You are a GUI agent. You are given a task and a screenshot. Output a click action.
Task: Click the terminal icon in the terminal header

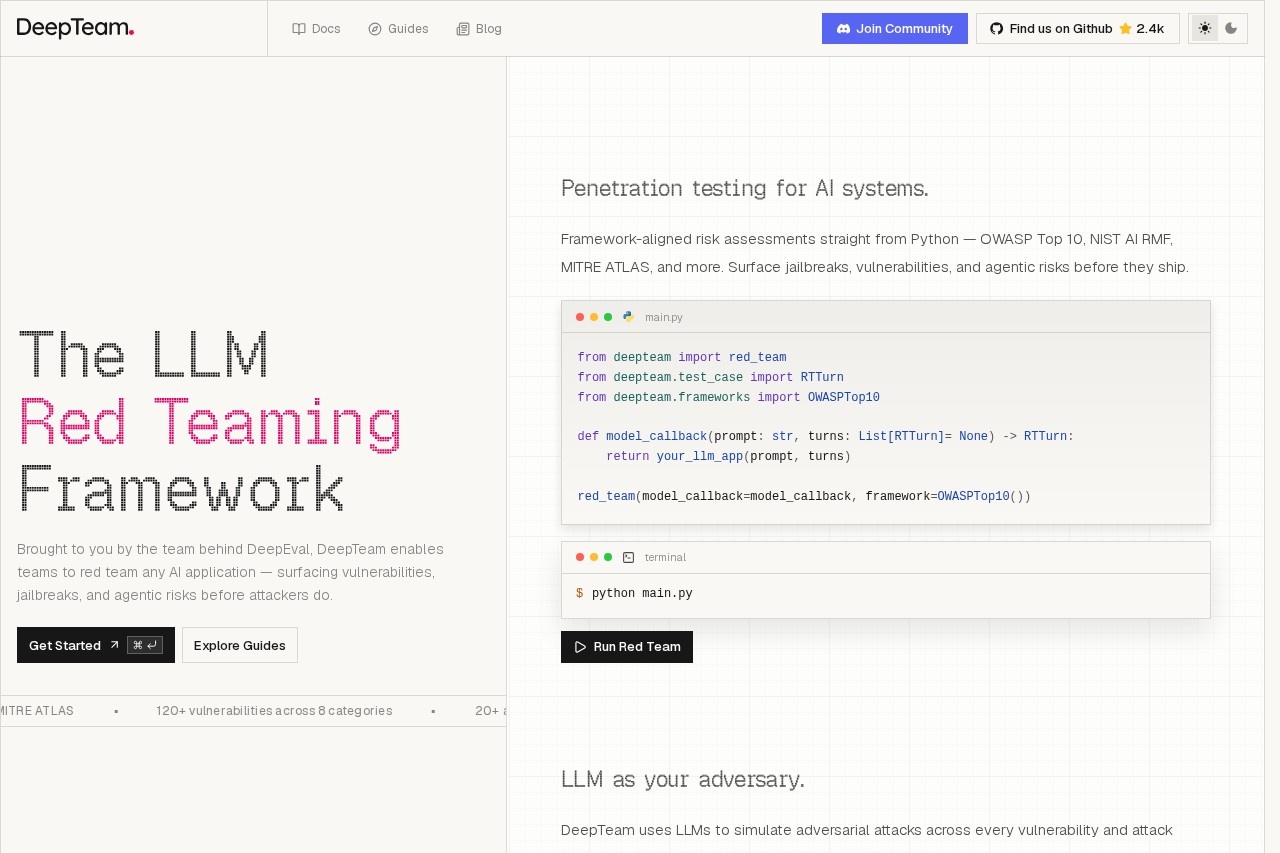click(x=628, y=557)
